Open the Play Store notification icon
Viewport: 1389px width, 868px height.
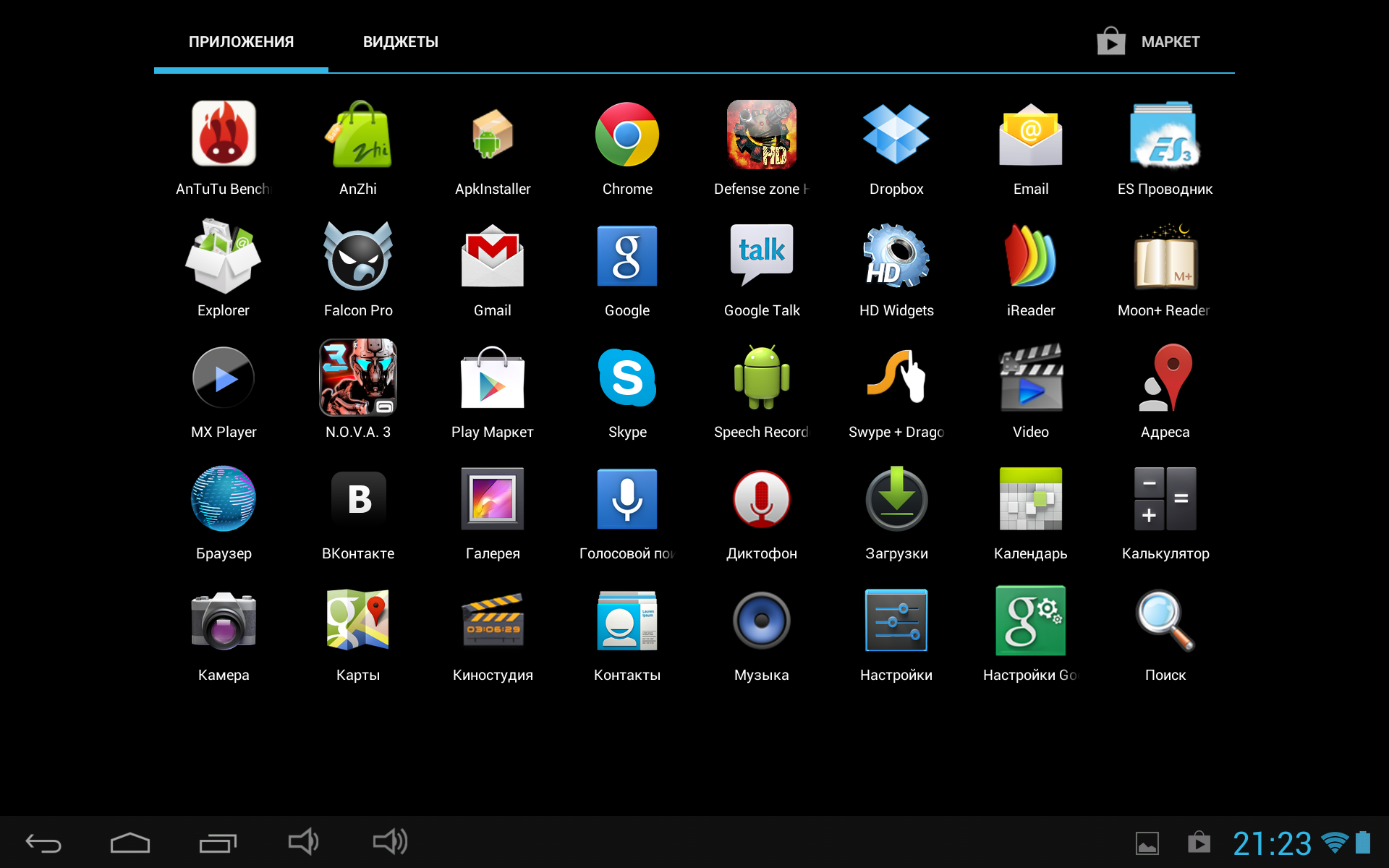click(1199, 843)
